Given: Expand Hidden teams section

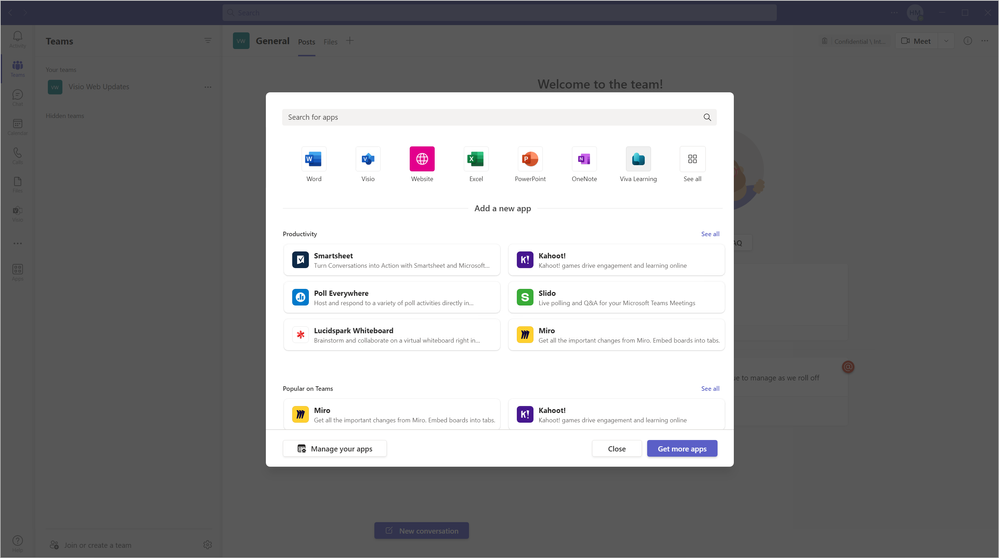Looking at the screenshot, I should point(64,116).
